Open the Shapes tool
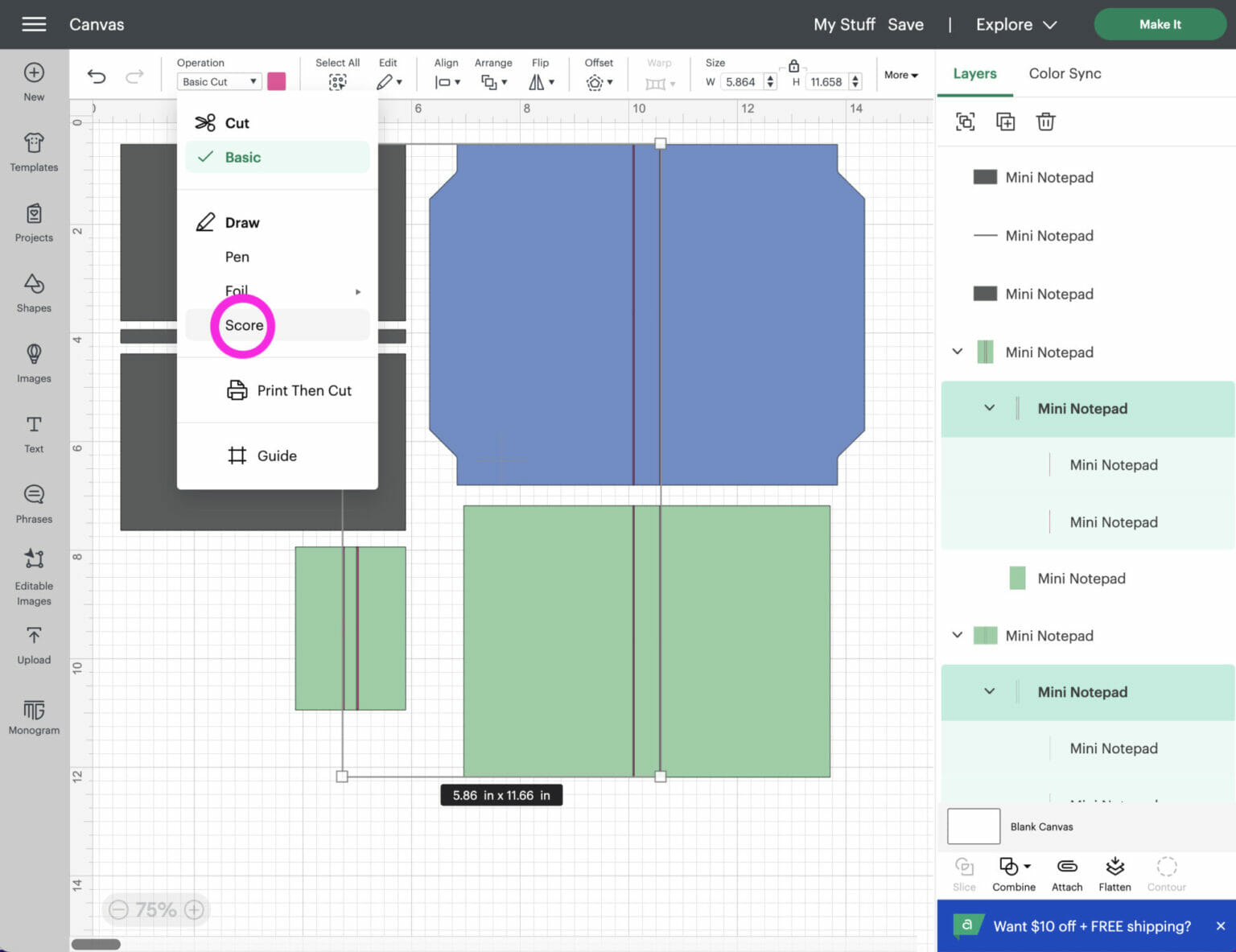1236x952 pixels. pos(34,292)
